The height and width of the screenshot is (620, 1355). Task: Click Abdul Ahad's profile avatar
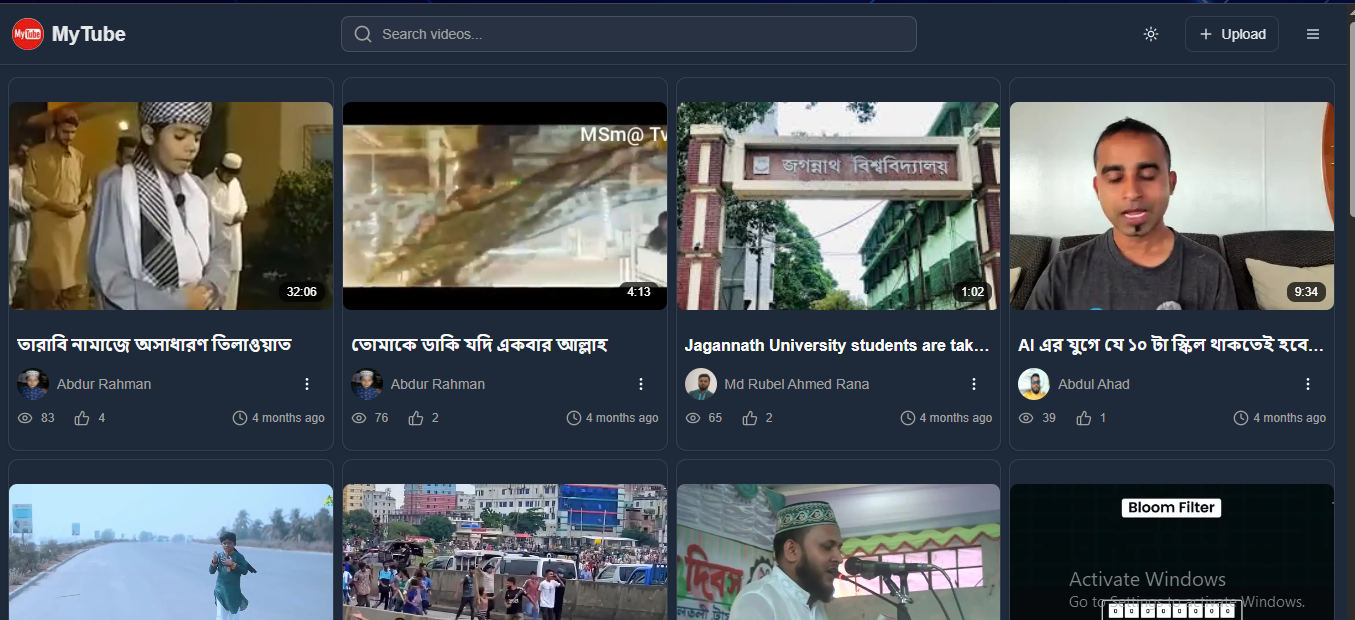(x=1034, y=384)
